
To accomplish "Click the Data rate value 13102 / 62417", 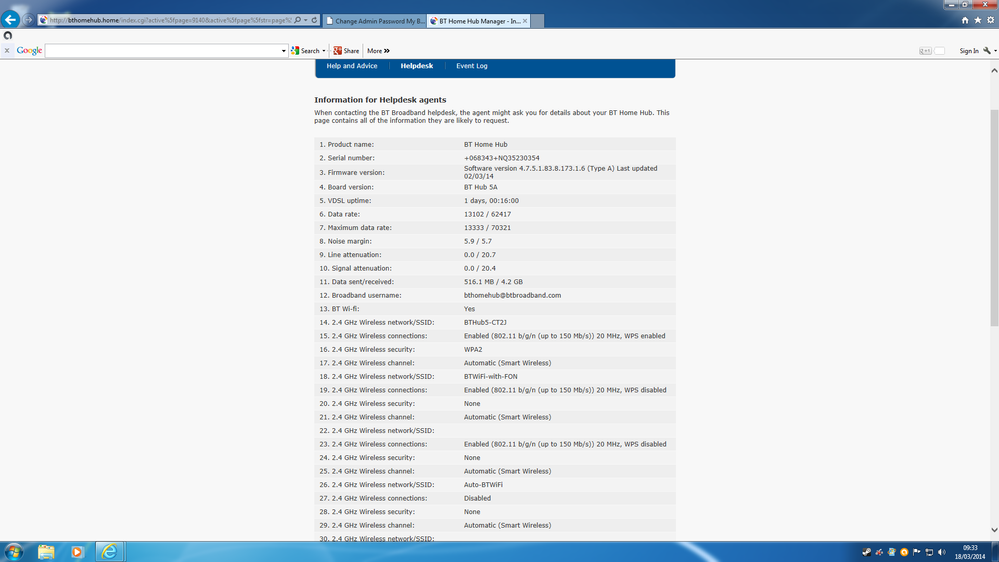I will click(487, 215).
